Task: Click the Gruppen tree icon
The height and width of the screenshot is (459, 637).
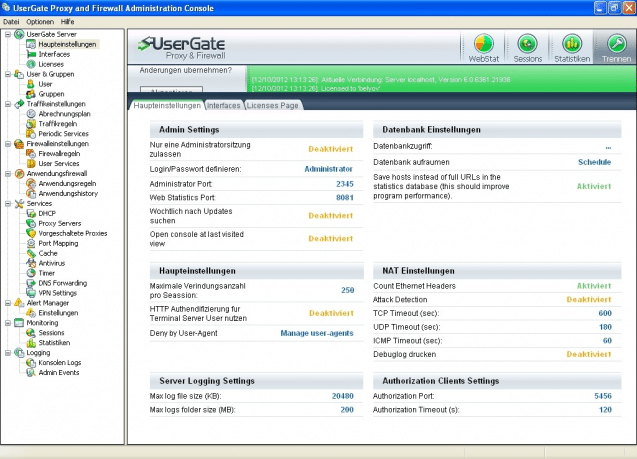Action: point(31,94)
